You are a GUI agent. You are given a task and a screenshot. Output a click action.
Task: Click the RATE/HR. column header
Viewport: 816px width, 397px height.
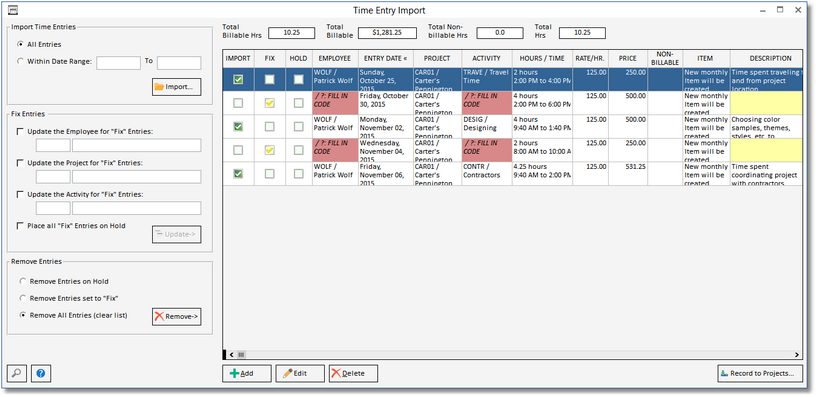[x=590, y=58]
